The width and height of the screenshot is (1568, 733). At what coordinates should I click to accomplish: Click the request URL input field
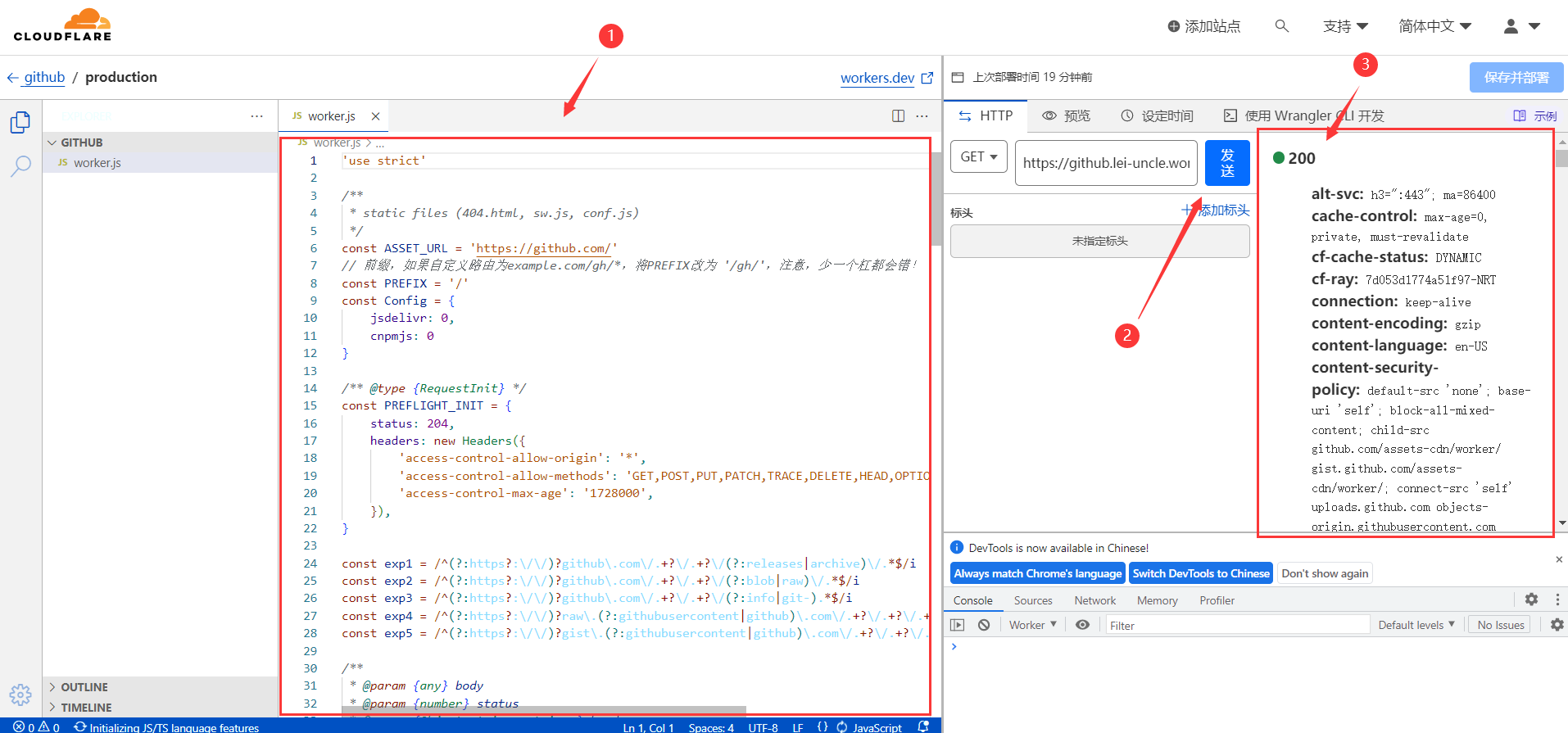(x=1106, y=163)
